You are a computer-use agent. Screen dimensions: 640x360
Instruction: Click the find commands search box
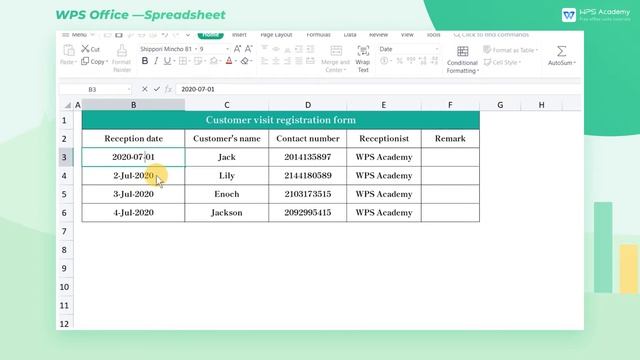(491, 35)
